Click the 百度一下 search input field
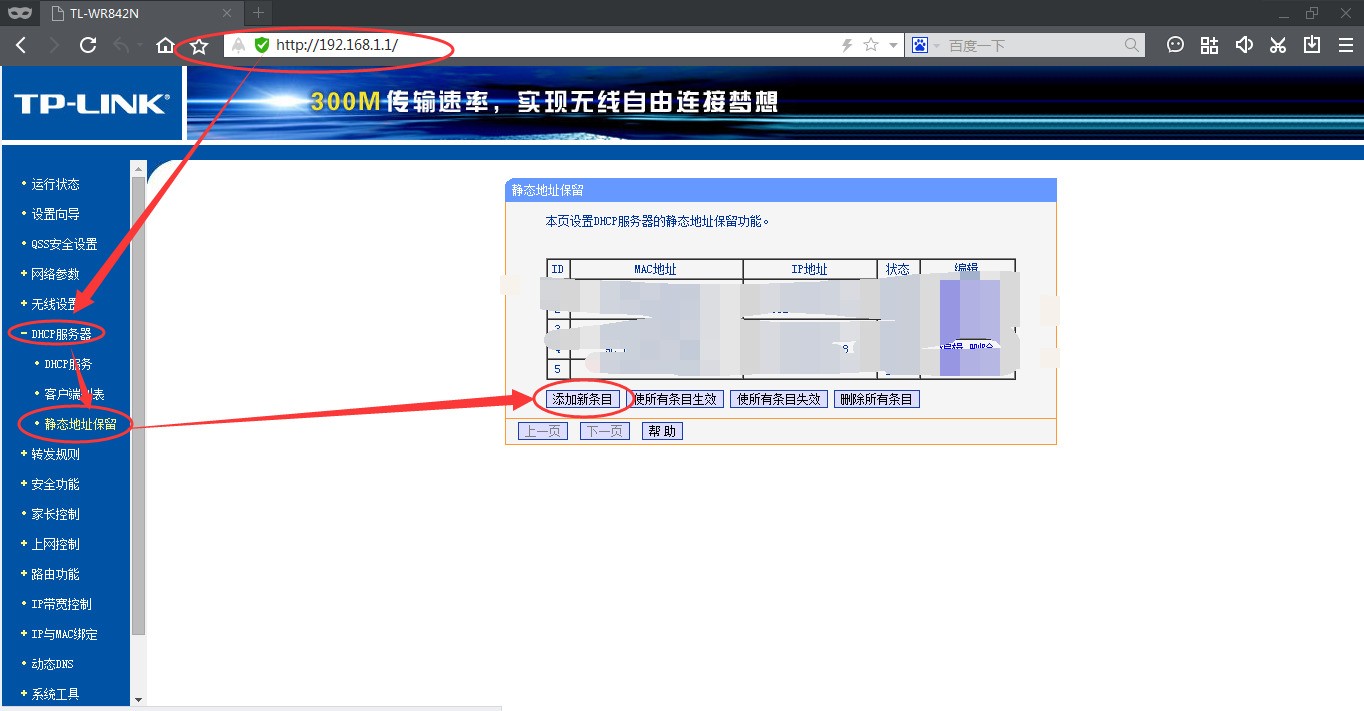 tap(1032, 45)
